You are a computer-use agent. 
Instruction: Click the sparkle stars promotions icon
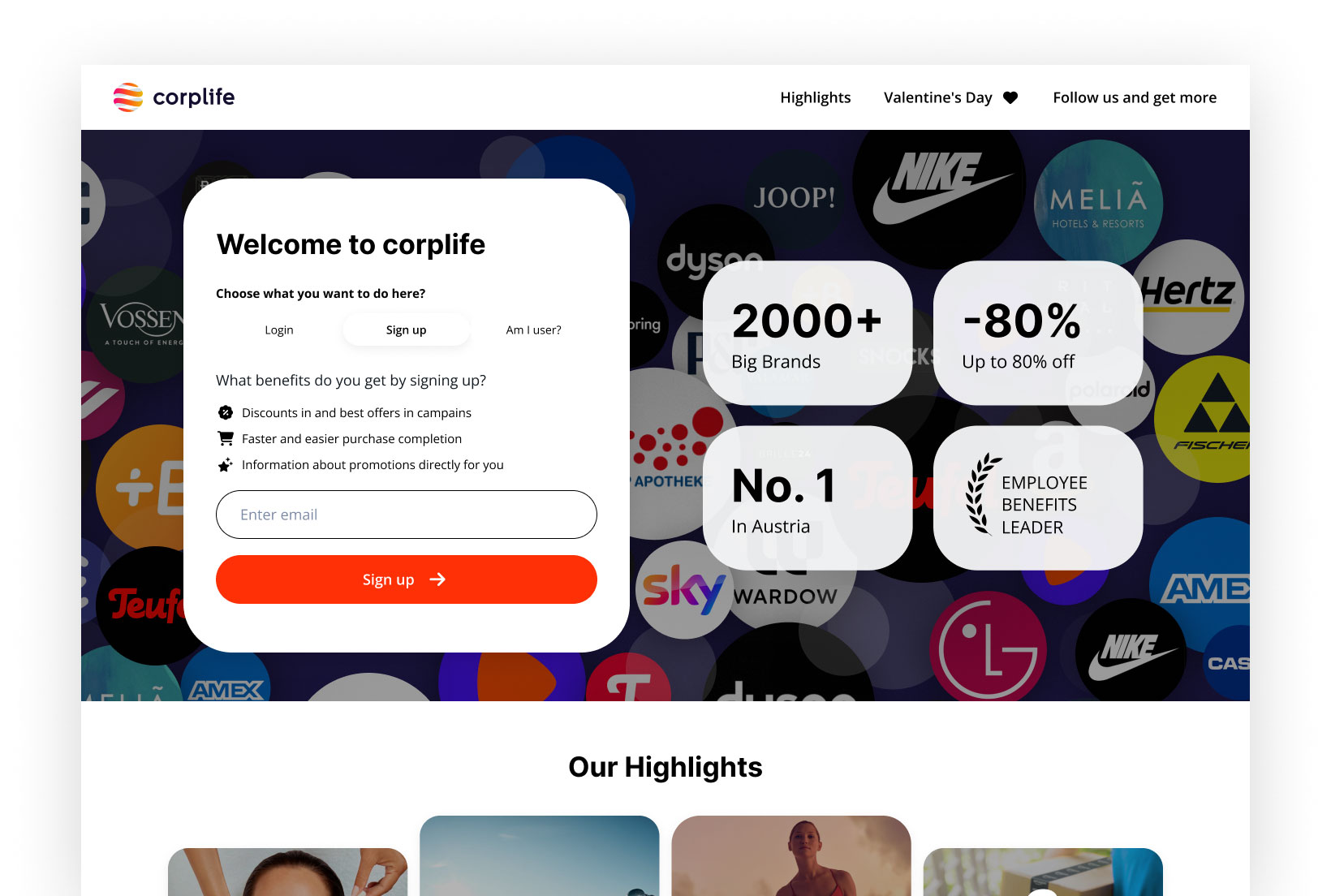226,464
